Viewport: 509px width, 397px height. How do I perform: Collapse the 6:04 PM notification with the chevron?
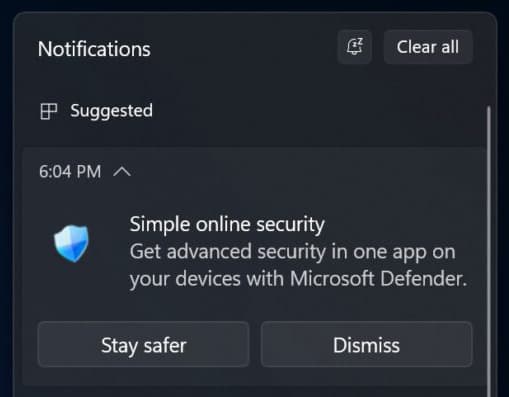click(122, 172)
